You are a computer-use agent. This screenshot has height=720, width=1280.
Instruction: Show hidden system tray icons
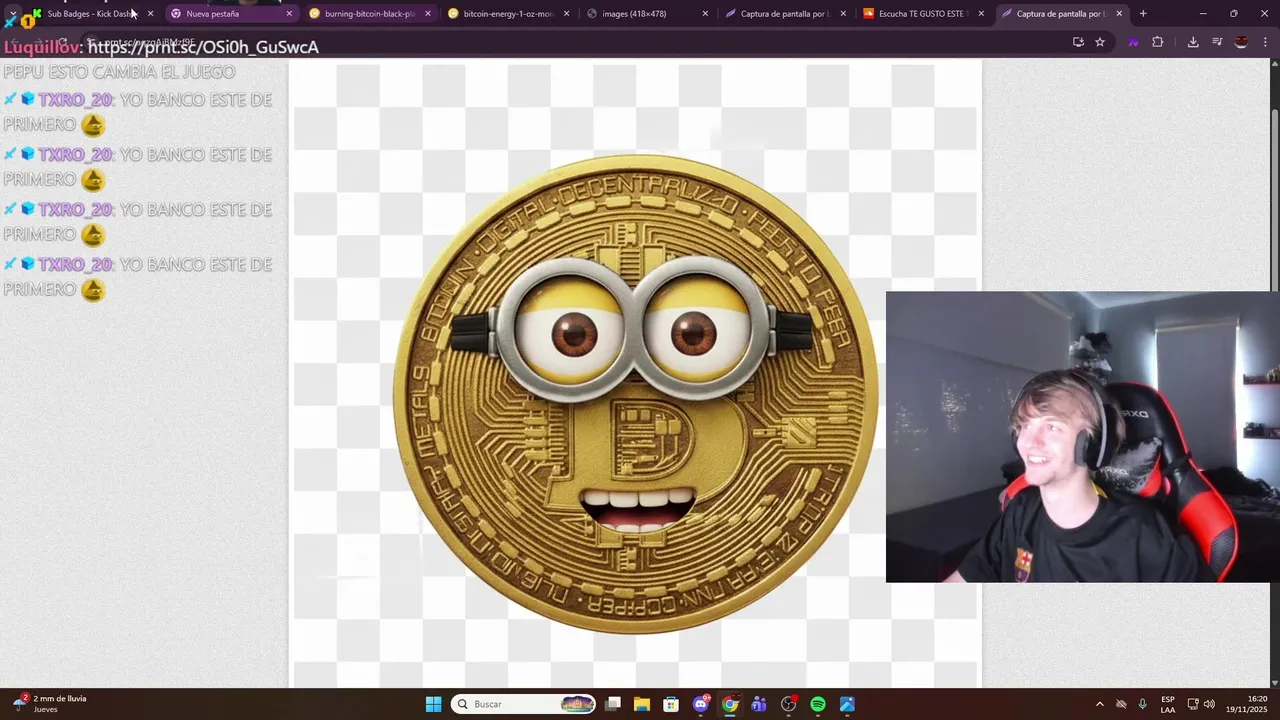(1099, 704)
